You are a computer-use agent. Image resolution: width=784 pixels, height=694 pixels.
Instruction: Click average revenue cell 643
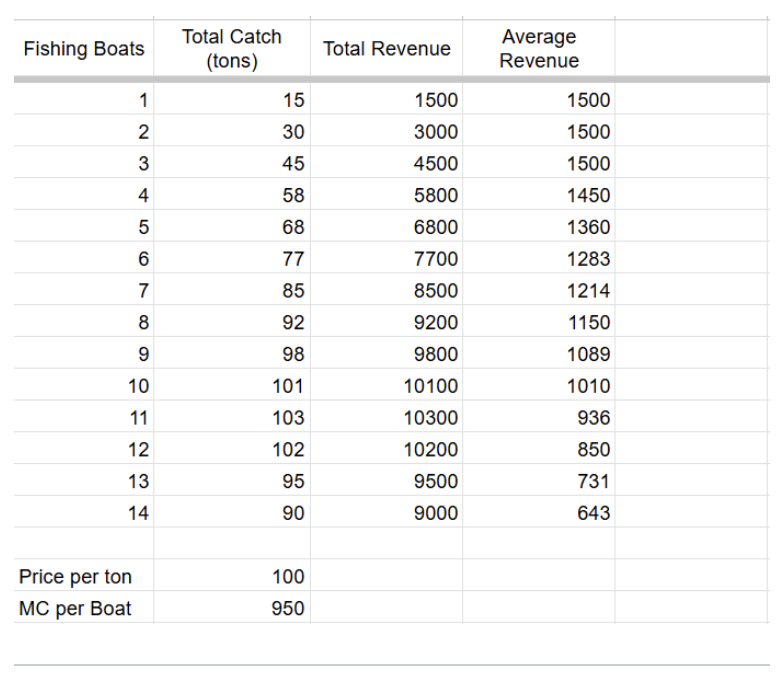pyautogui.click(x=539, y=512)
